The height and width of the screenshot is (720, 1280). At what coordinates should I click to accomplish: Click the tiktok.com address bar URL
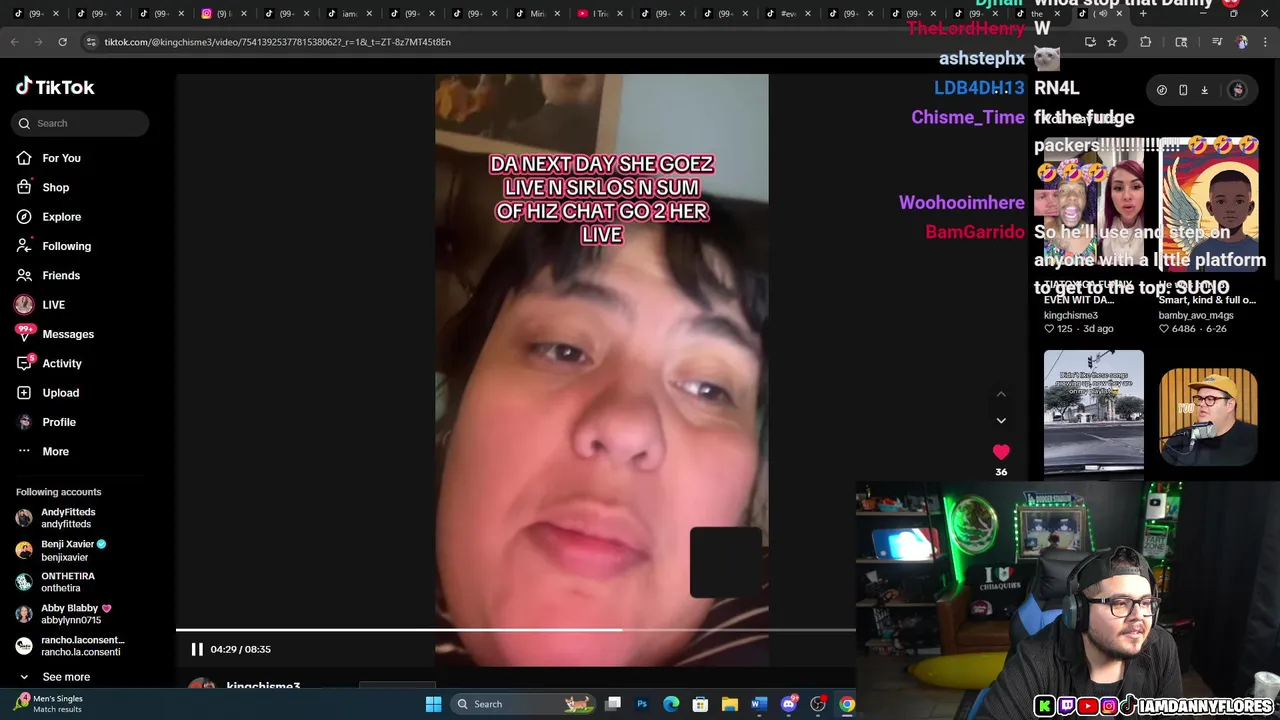tap(277, 42)
